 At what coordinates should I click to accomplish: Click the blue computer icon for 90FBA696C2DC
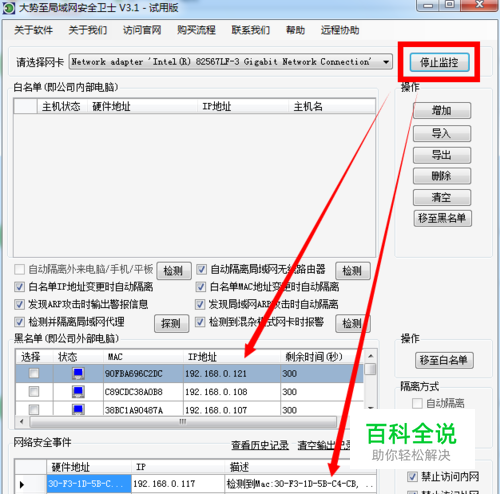click(78, 373)
